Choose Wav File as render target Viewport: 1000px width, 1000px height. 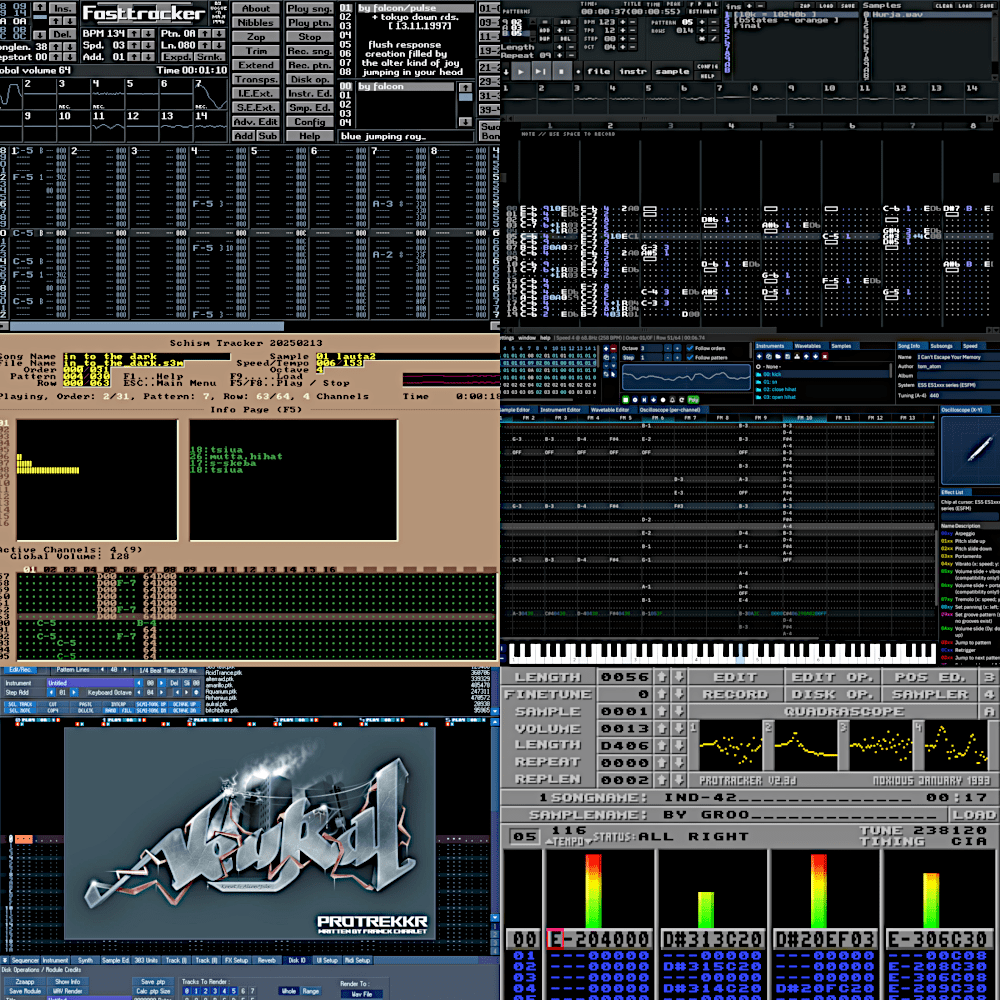[362, 994]
